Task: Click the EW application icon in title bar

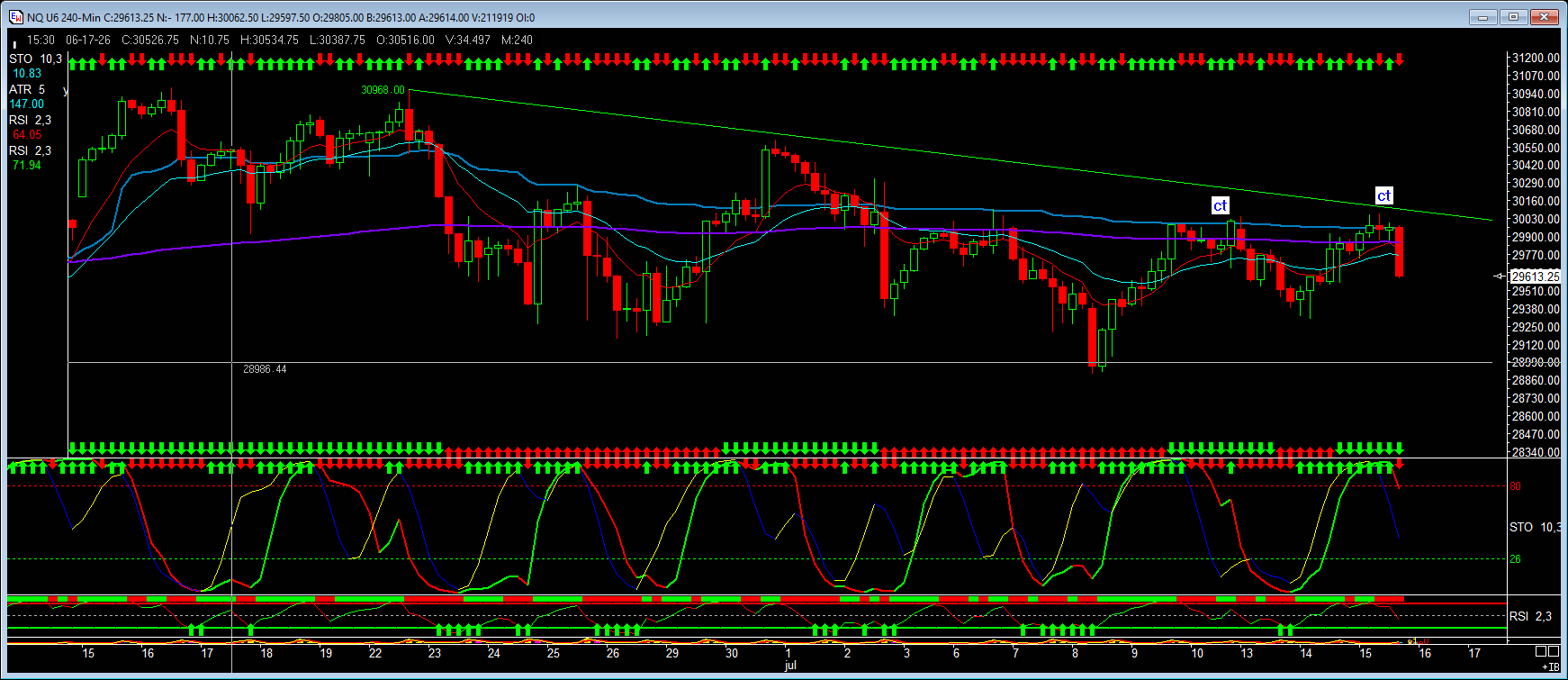Action: [x=15, y=17]
